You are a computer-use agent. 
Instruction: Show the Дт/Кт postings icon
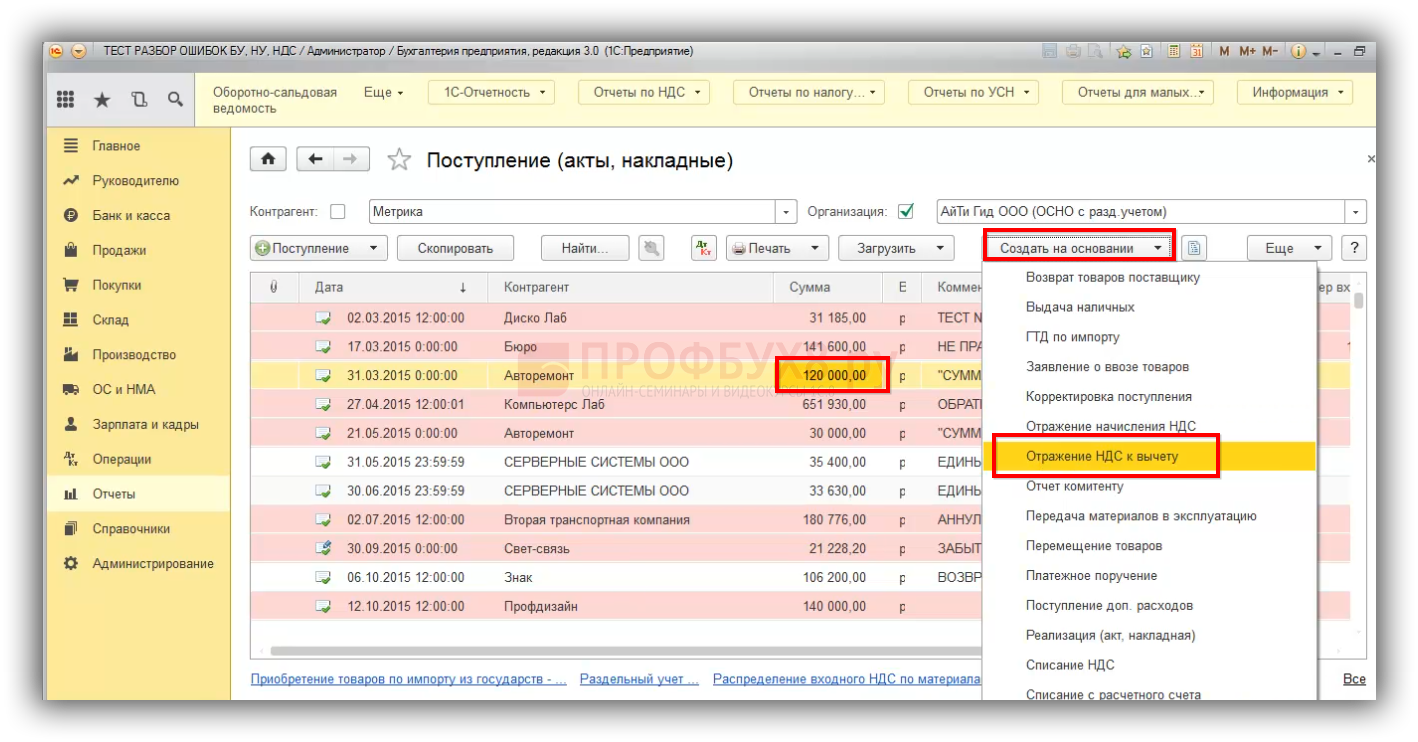[704, 248]
